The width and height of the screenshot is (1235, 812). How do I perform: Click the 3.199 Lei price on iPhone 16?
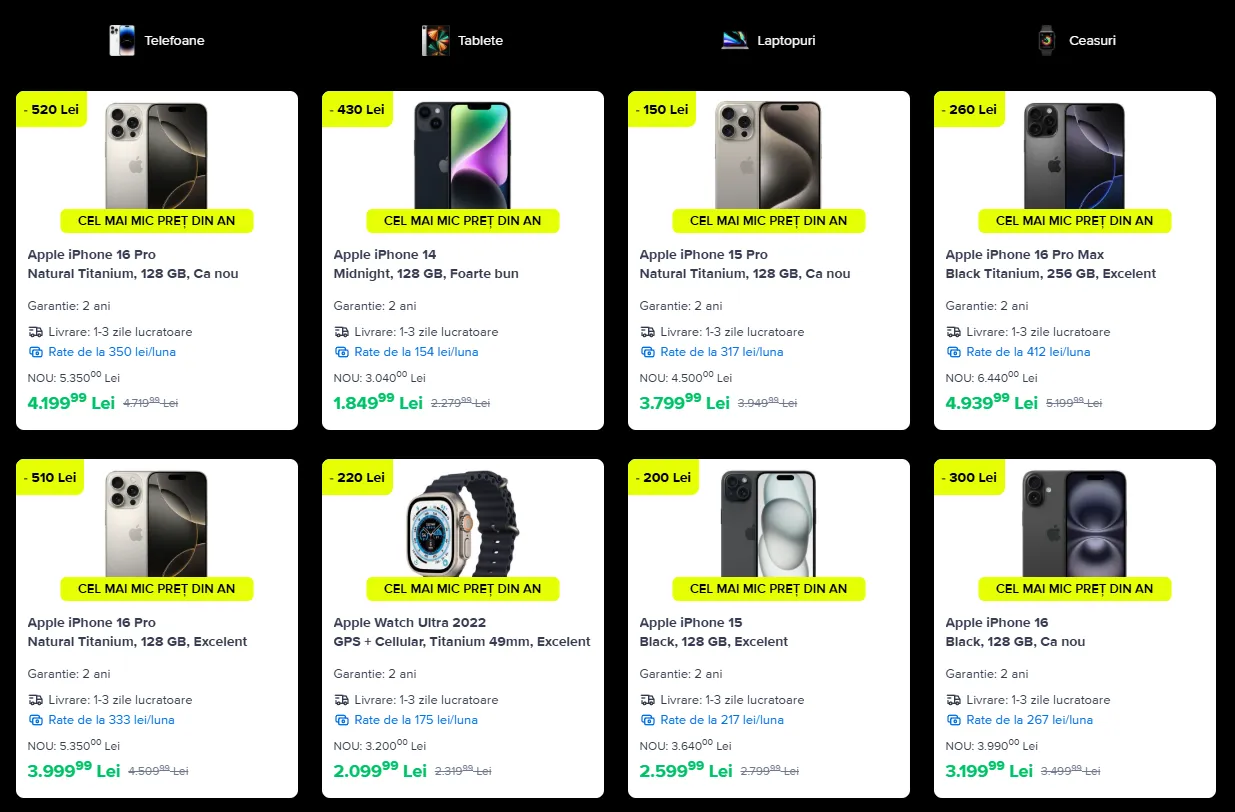pos(989,770)
